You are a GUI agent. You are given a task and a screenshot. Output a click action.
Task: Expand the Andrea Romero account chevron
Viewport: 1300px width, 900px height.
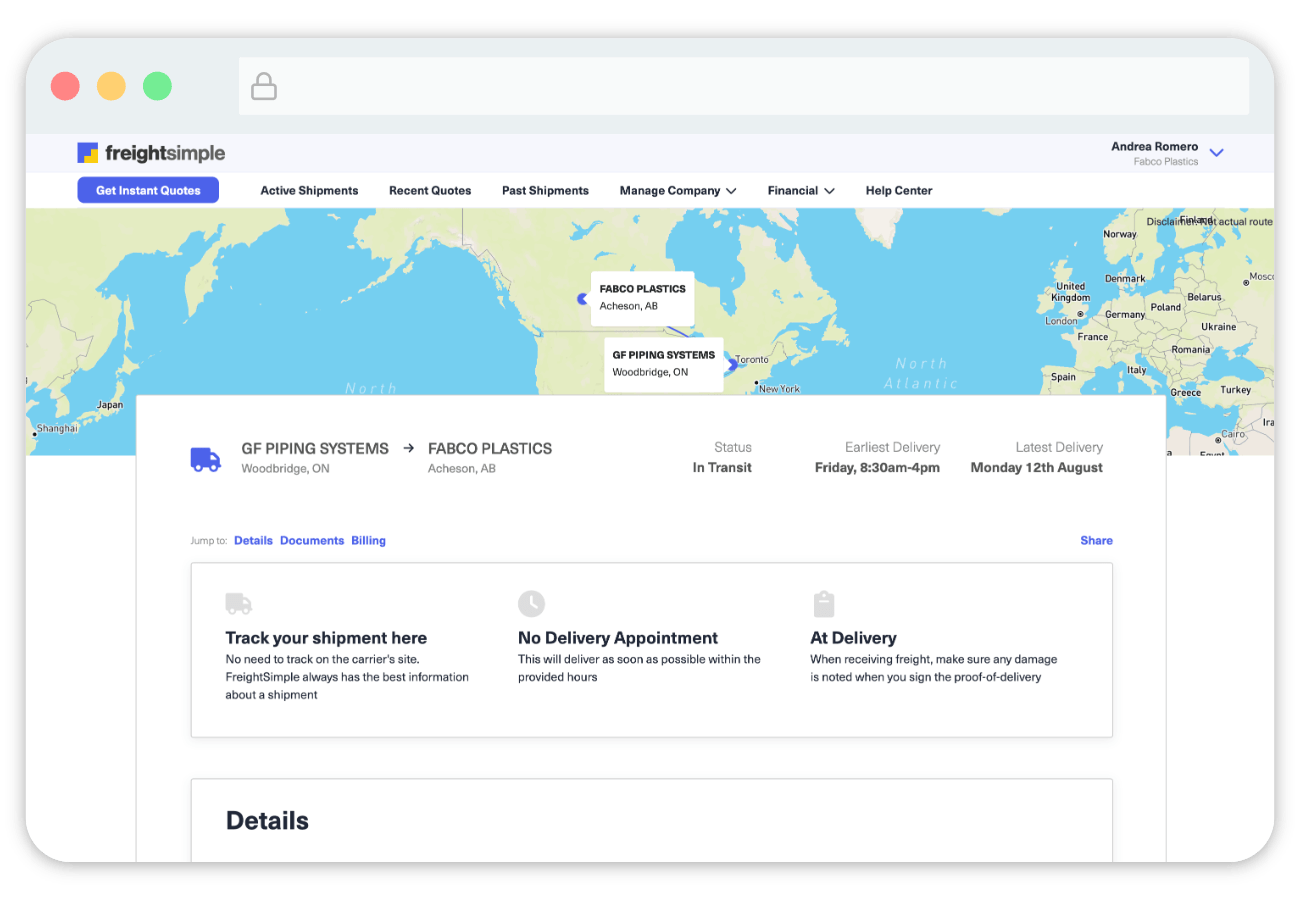(1216, 153)
